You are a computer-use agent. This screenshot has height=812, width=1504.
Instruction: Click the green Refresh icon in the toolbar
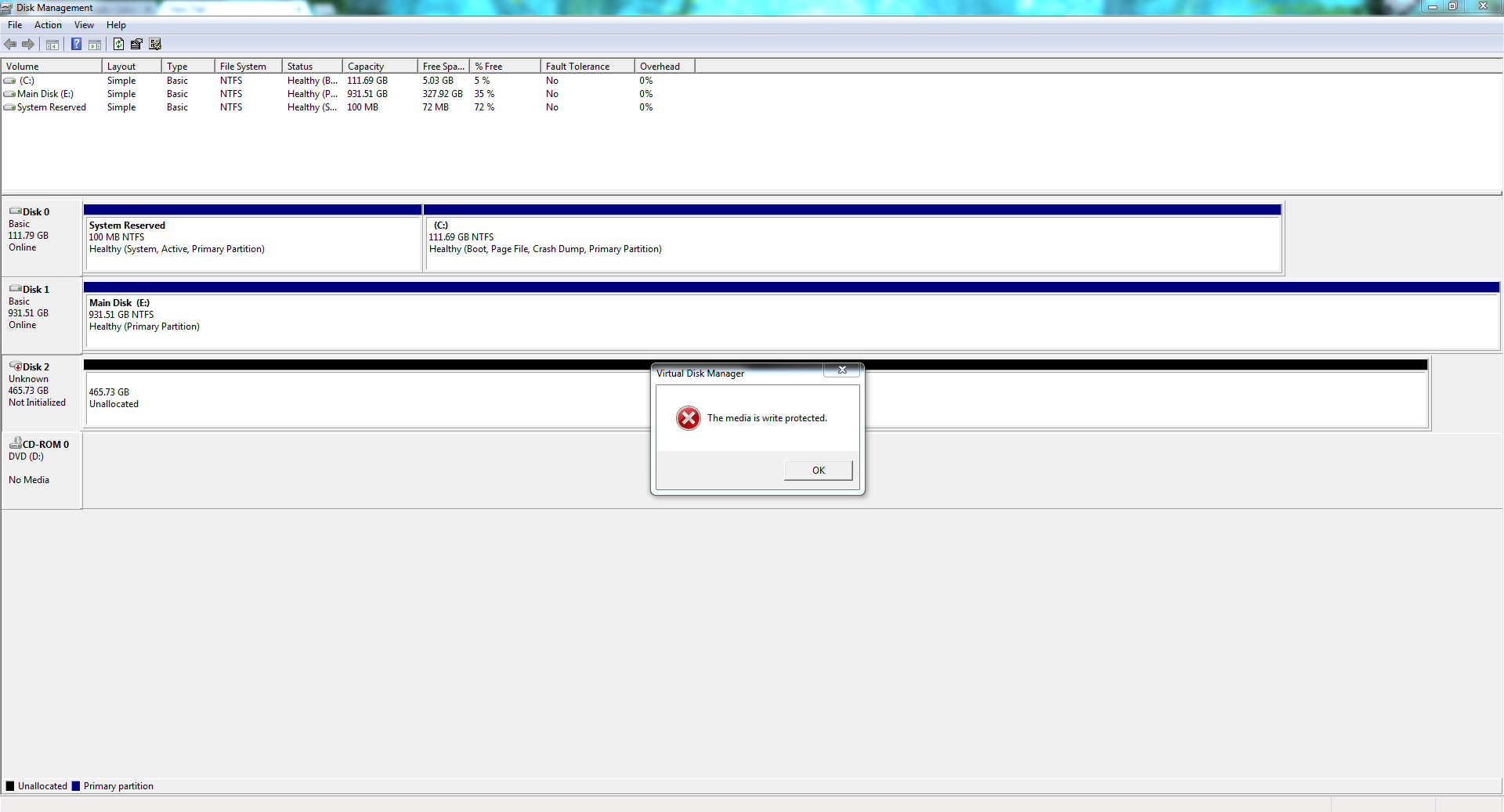pyautogui.click(x=118, y=45)
